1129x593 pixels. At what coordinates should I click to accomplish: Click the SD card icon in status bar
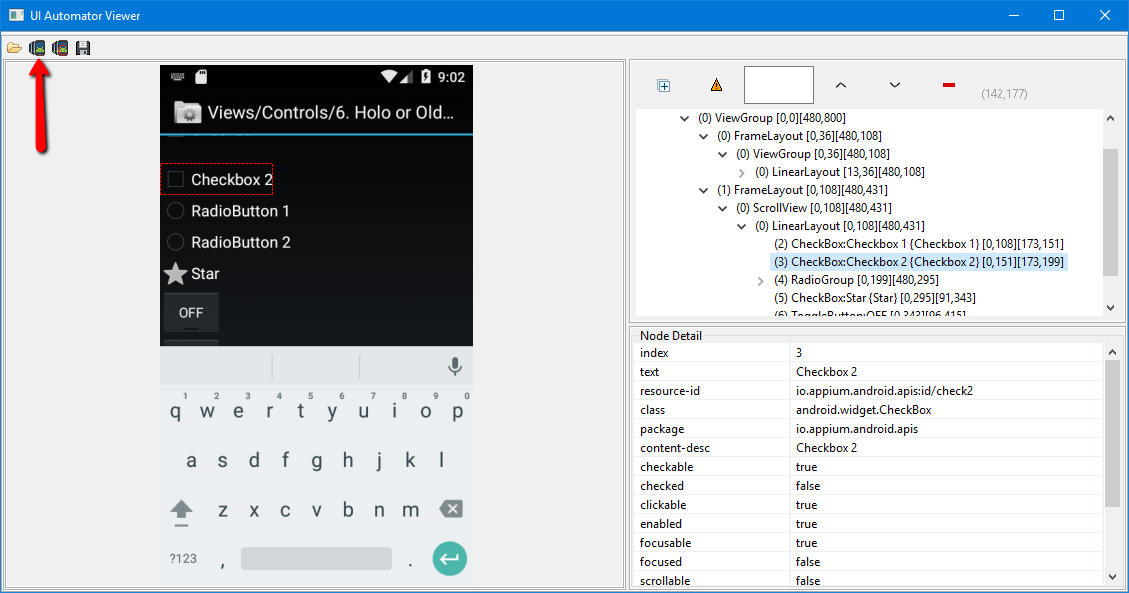coord(202,76)
